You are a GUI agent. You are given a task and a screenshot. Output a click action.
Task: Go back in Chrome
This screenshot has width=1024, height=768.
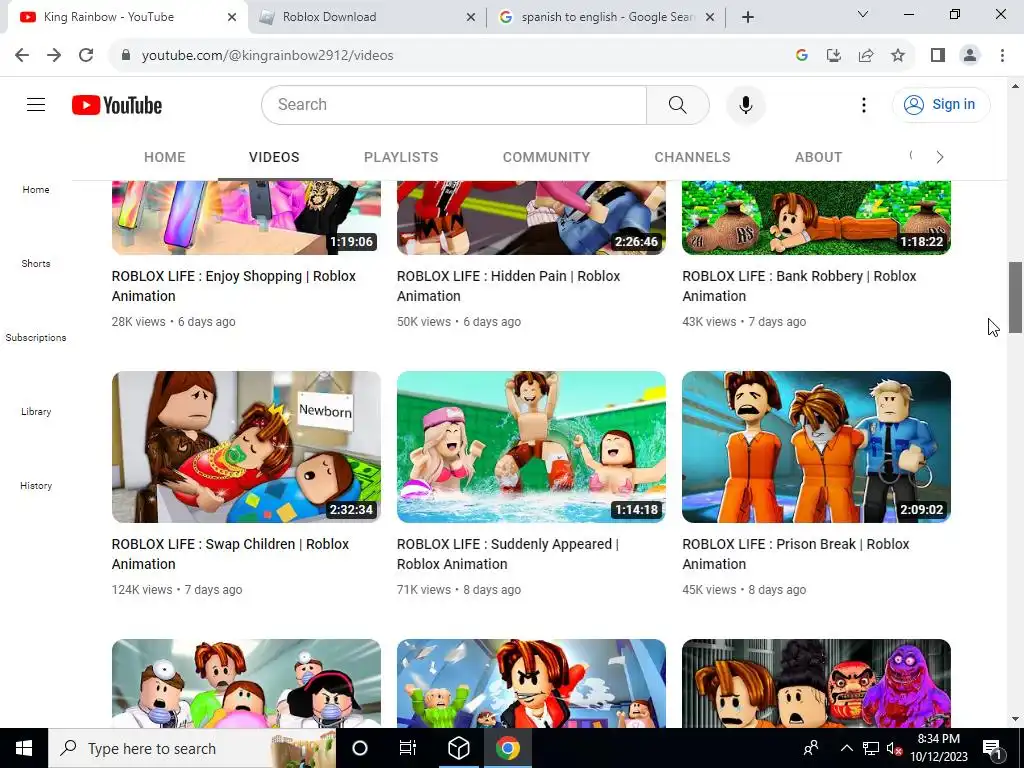click(22, 55)
